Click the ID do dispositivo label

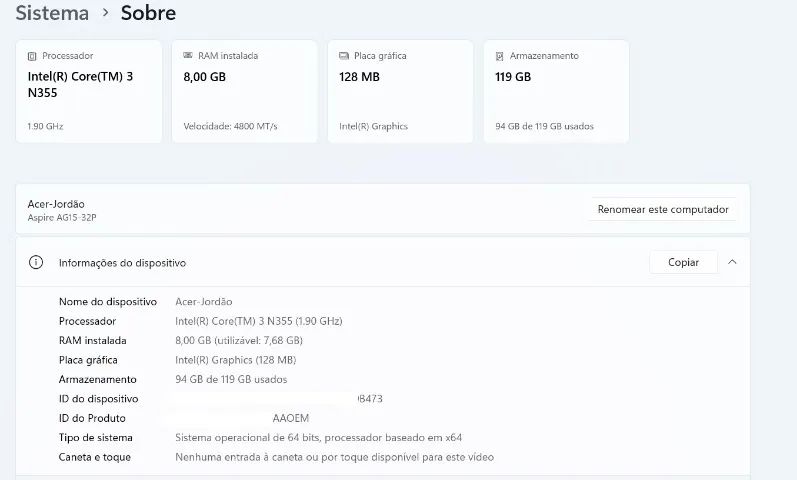pos(99,399)
